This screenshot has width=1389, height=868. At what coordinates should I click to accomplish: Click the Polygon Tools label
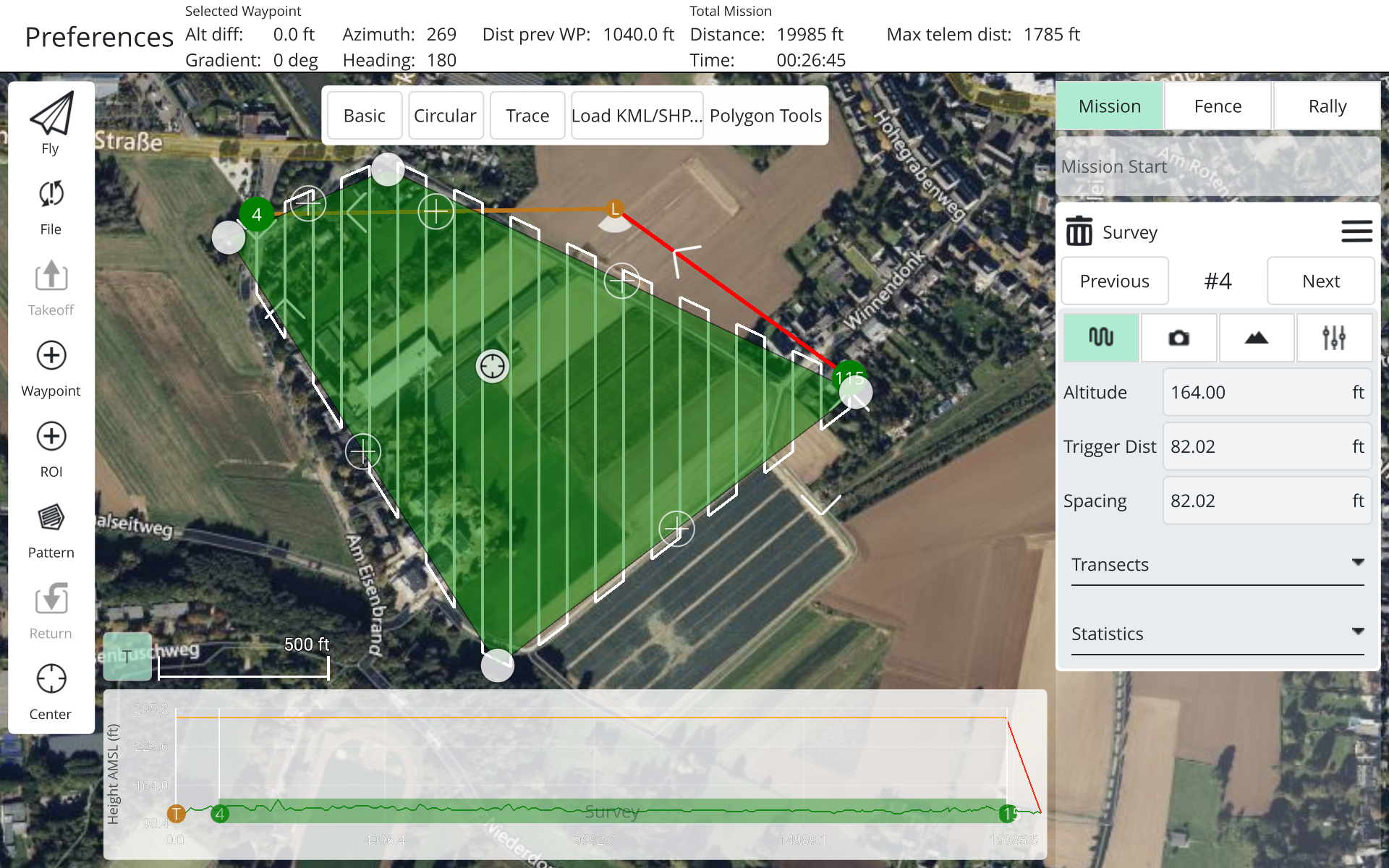(765, 116)
